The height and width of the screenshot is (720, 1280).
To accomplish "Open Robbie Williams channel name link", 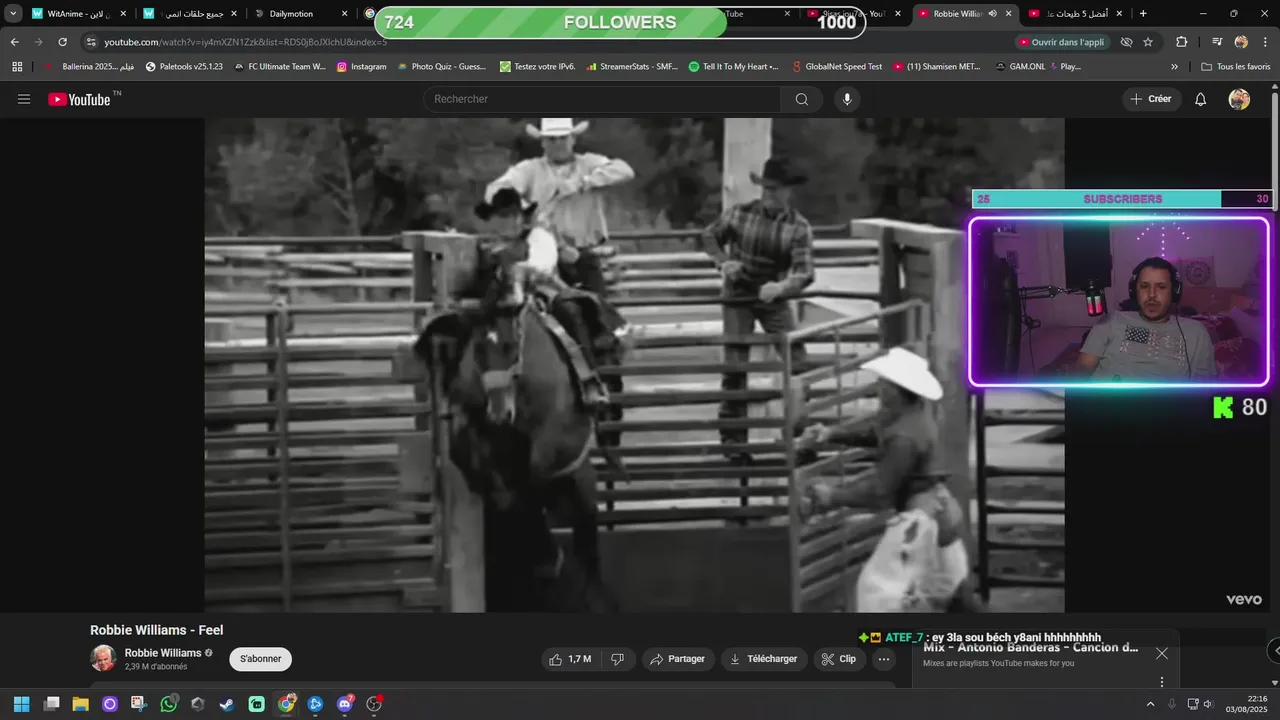I will coord(163,653).
